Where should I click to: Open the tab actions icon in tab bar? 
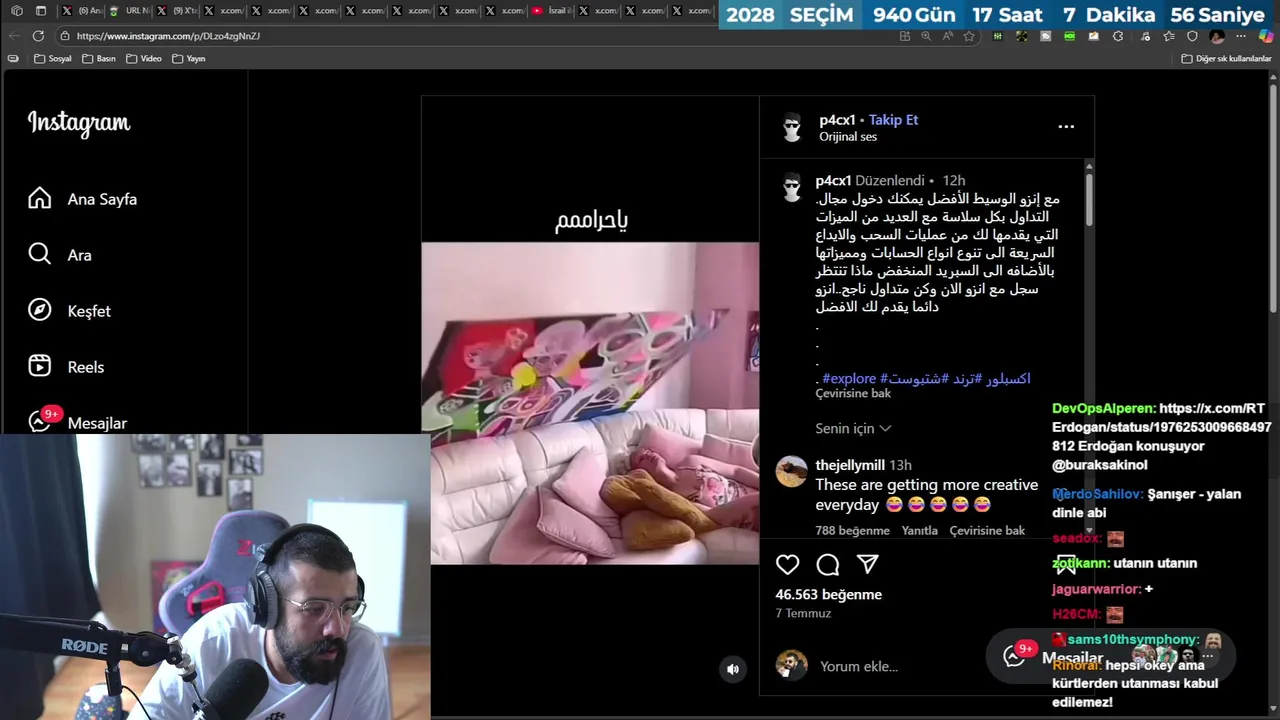coord(40,11)
